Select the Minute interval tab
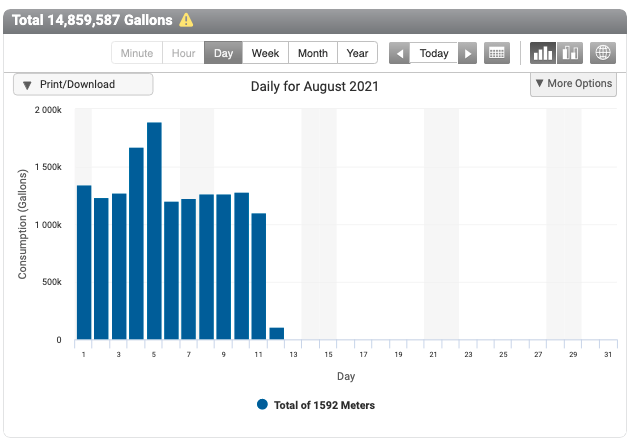Viewport: 631px width, 443px height. (x=137, y=53)
